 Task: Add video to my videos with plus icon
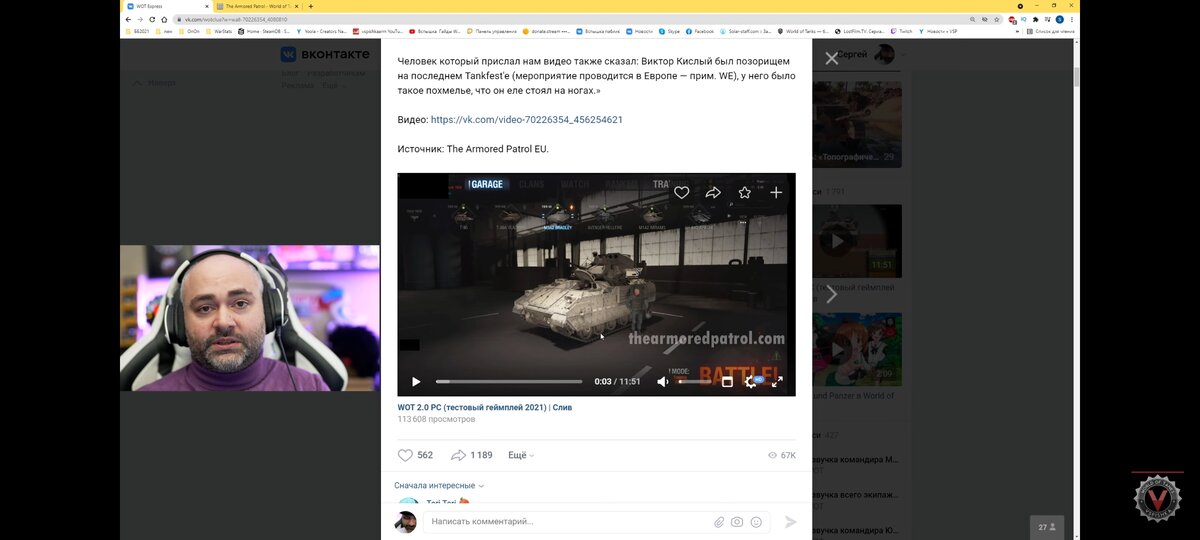pos(776,192)
